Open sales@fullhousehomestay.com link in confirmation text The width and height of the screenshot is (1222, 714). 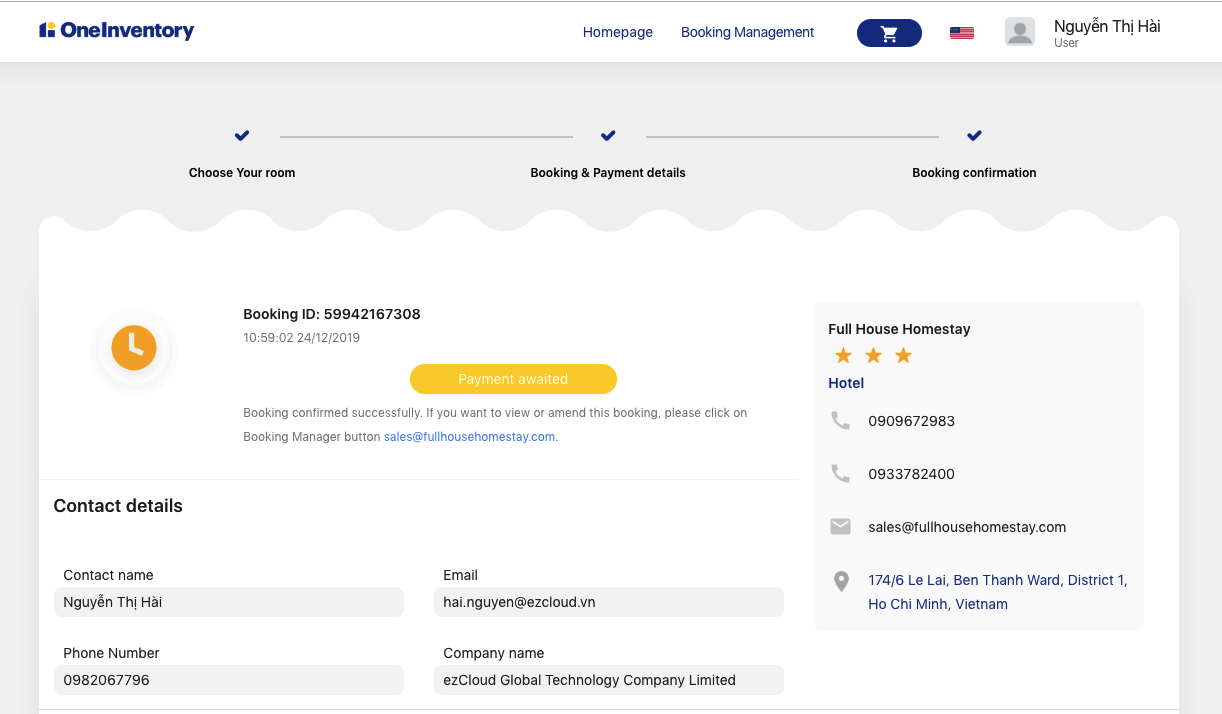coord(469,437)
